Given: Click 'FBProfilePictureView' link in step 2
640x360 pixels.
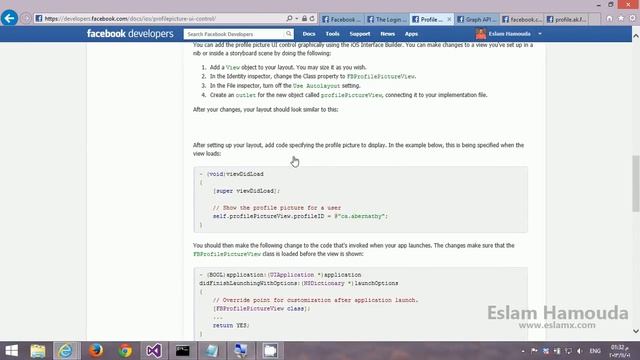Looking at the screenshot, I should click(380, 77).
